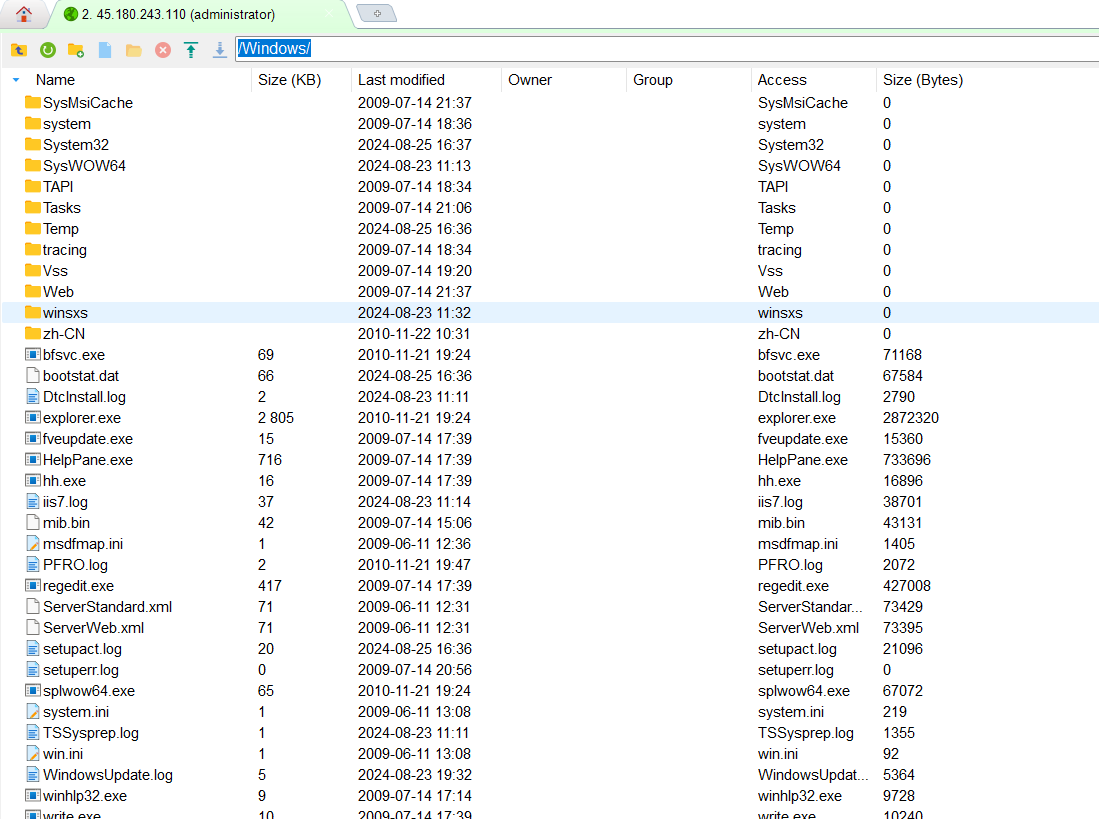Refresh the current folder with the green icon
Screen dimensions: 1099x819
point(48,50)
